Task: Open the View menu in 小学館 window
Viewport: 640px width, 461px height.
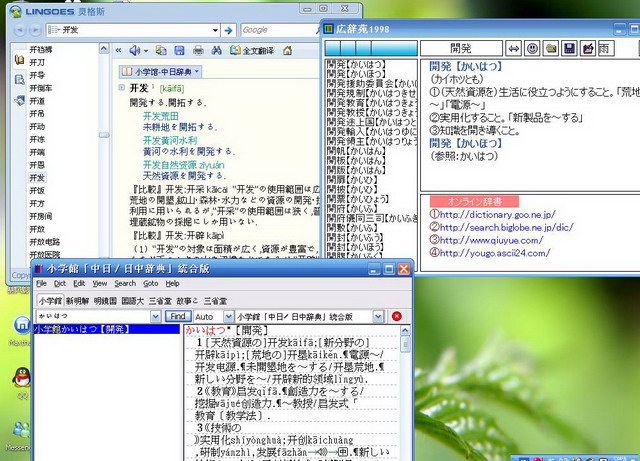Action: tap(100, 283)
